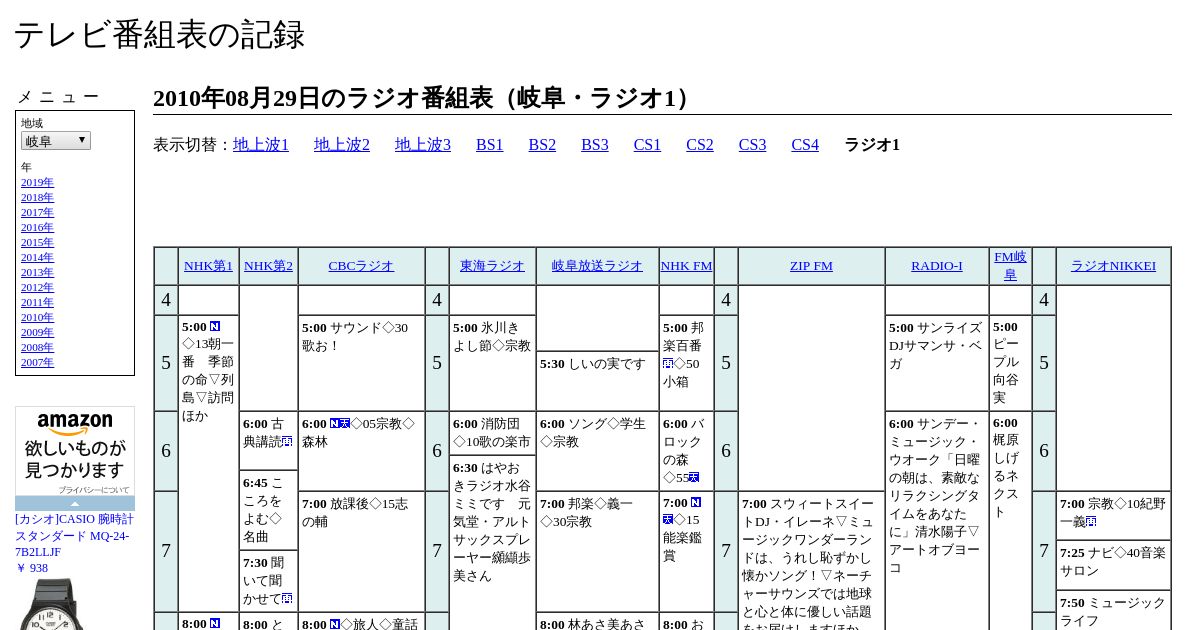This screenshot has height=630, width=1200.
Task: Click the 再 rerun icon at ラジオNIKKEI 7:00
Action: (x=1091, y=522)
